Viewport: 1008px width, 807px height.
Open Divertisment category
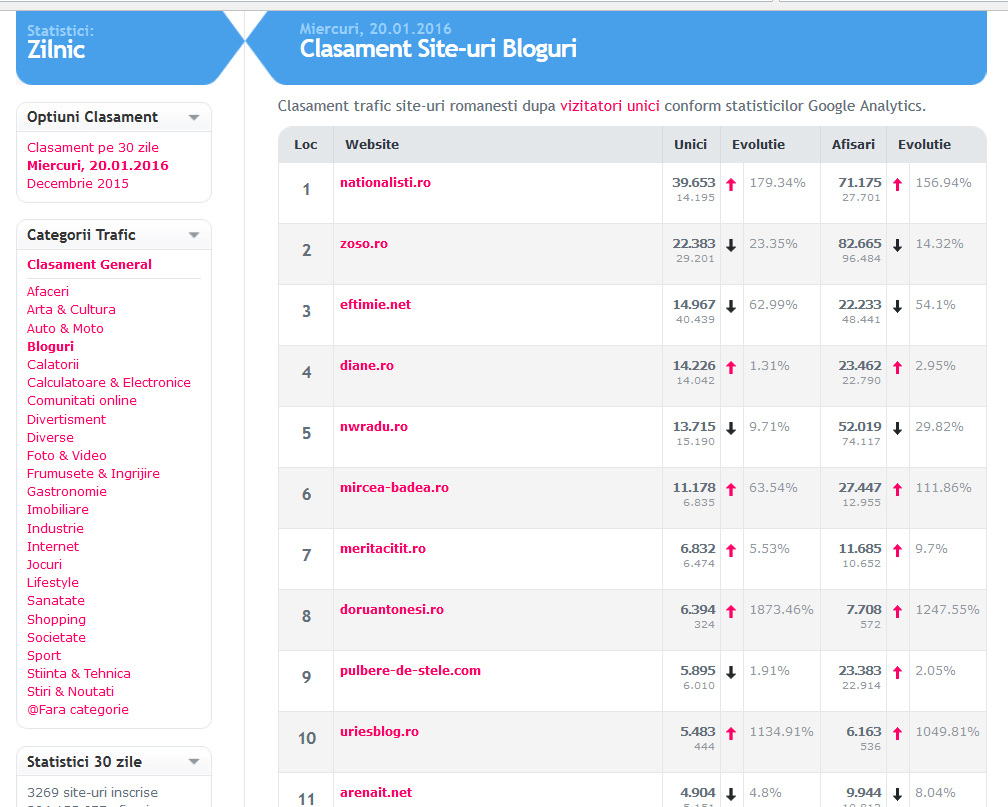pyautogui.click(x=66, y=419)
